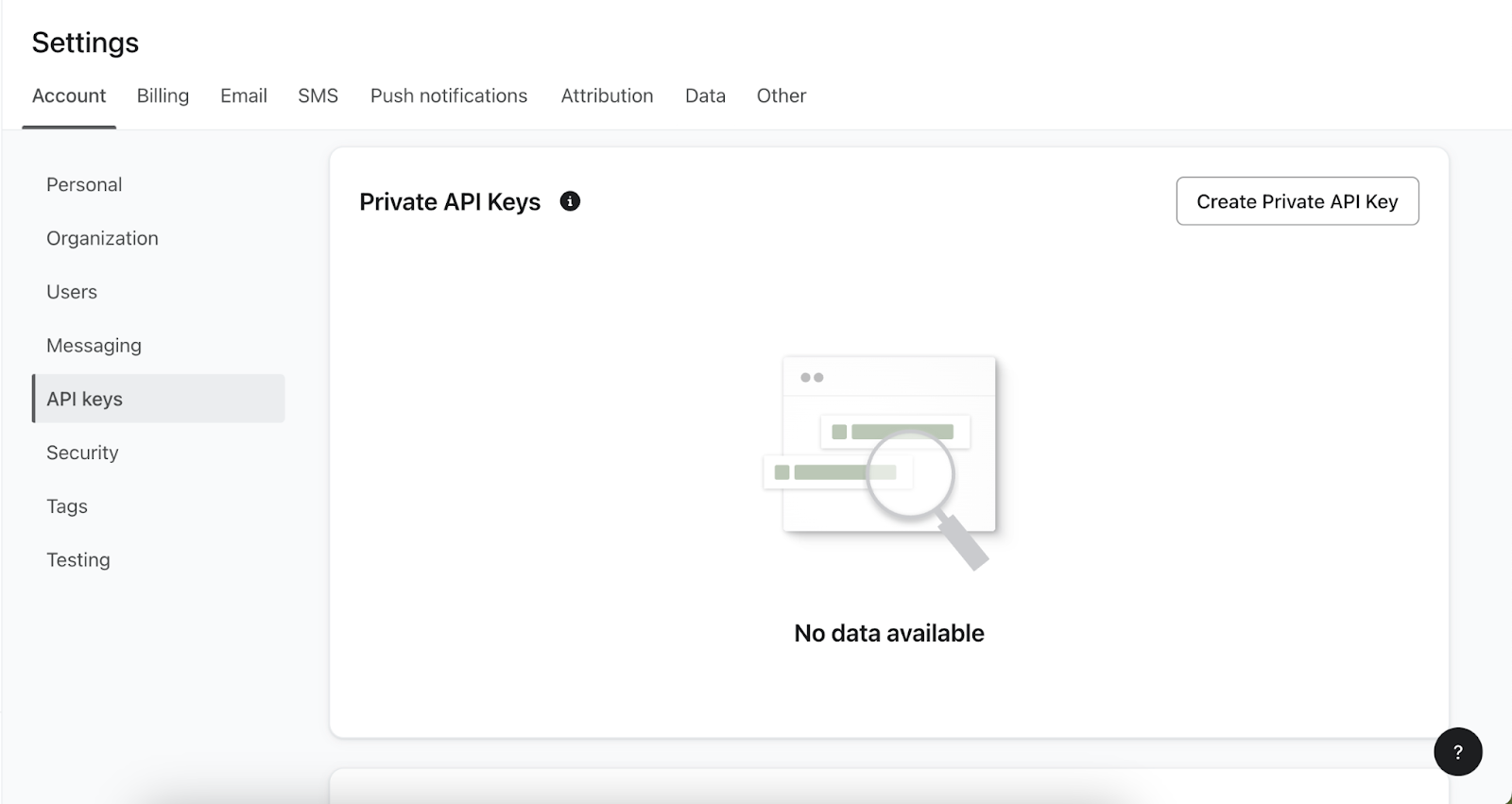Open the Attribution tab
Image resolution: width=1512 pixels, height=804 pixels.
pyautogui.click(x=607, y=96)
